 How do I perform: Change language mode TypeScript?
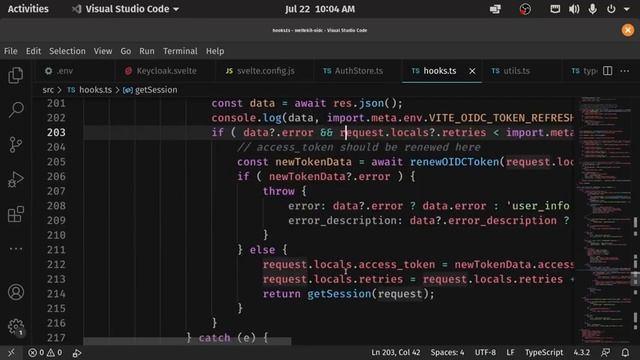[544, 352]
